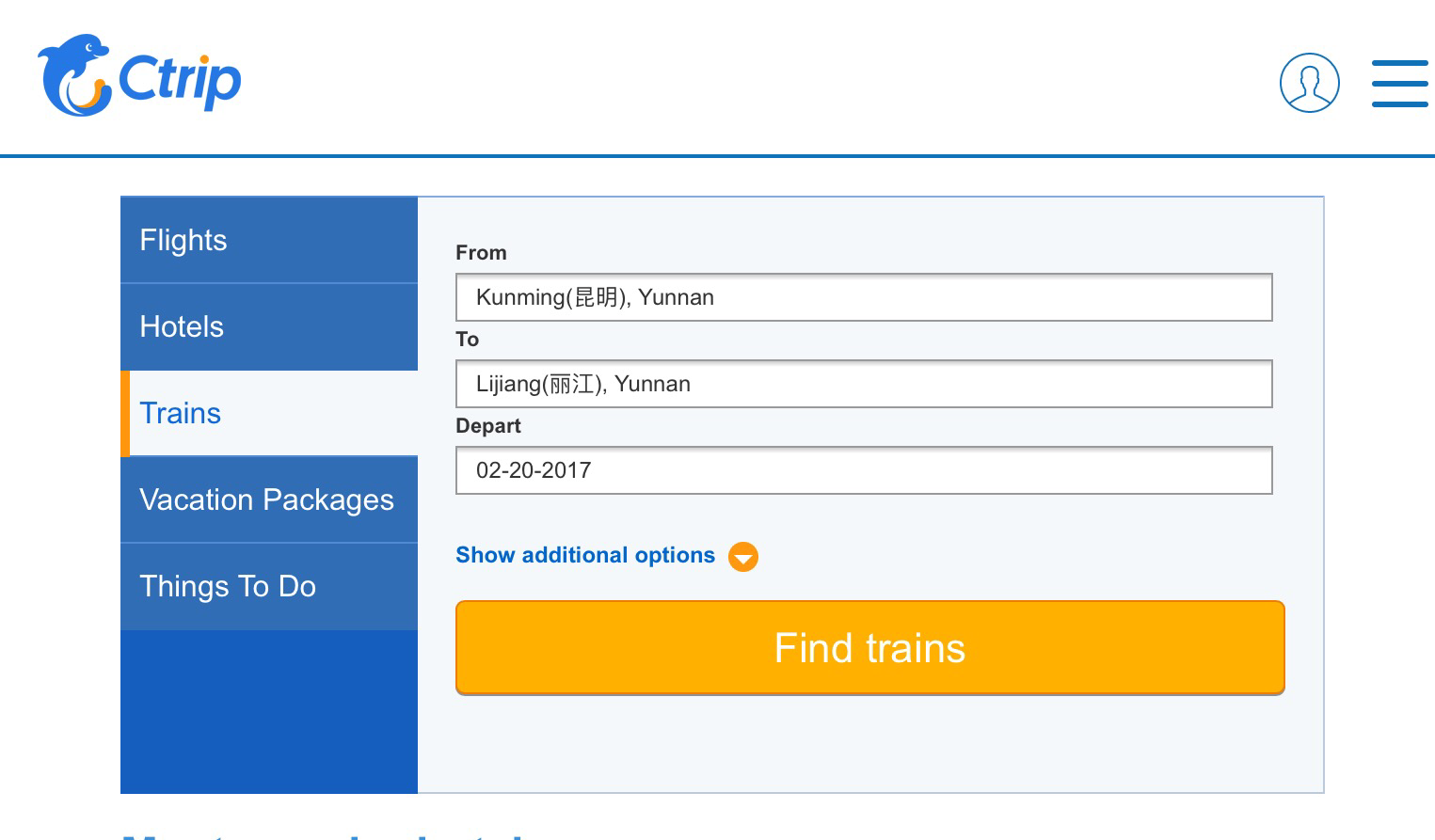Click the Ctrip dolphin logo icon

tap(73, 76)
